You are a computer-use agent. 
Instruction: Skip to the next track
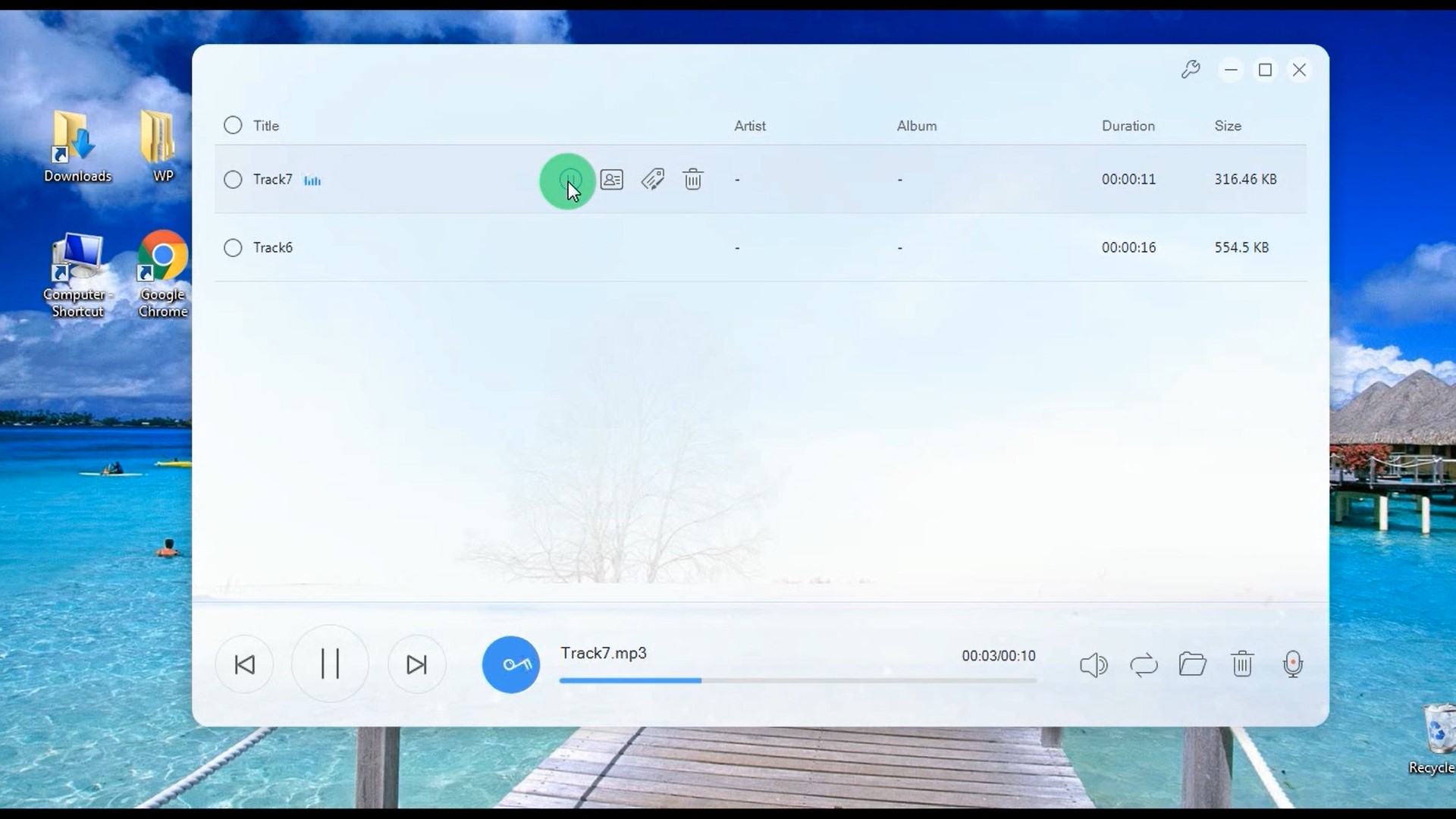point(416,665)
